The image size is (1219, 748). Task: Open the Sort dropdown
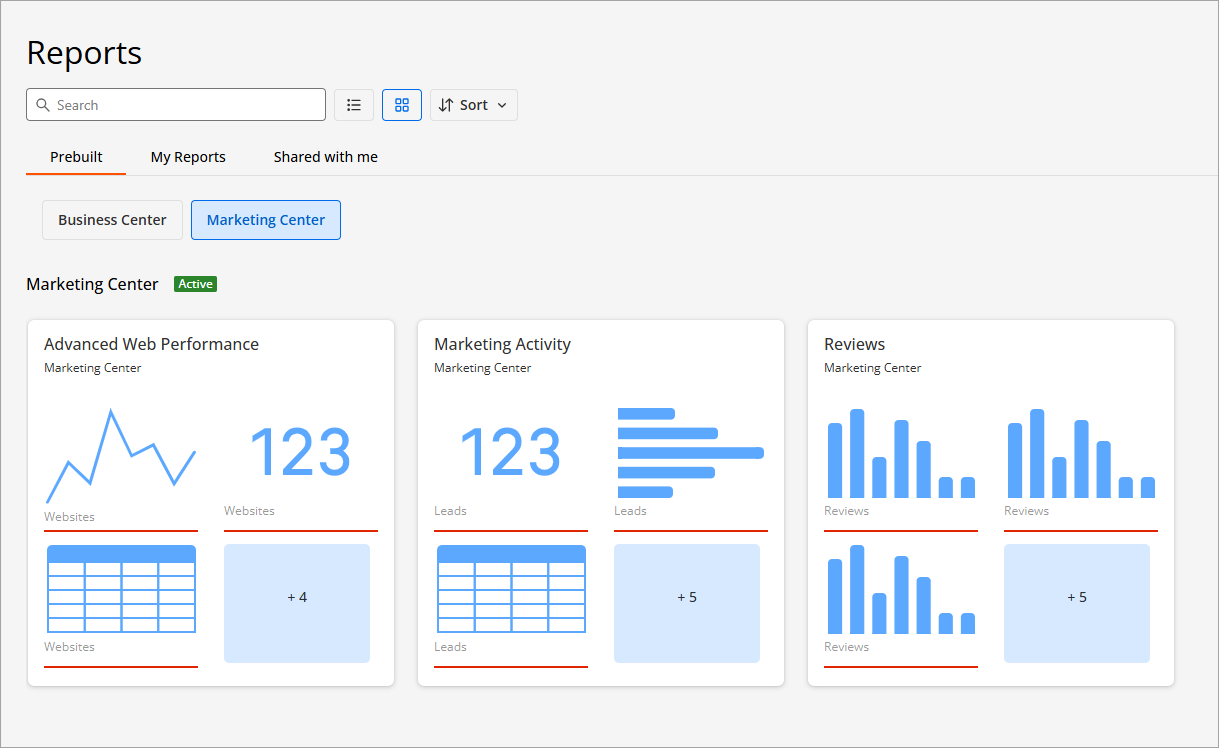coord(473,105)
